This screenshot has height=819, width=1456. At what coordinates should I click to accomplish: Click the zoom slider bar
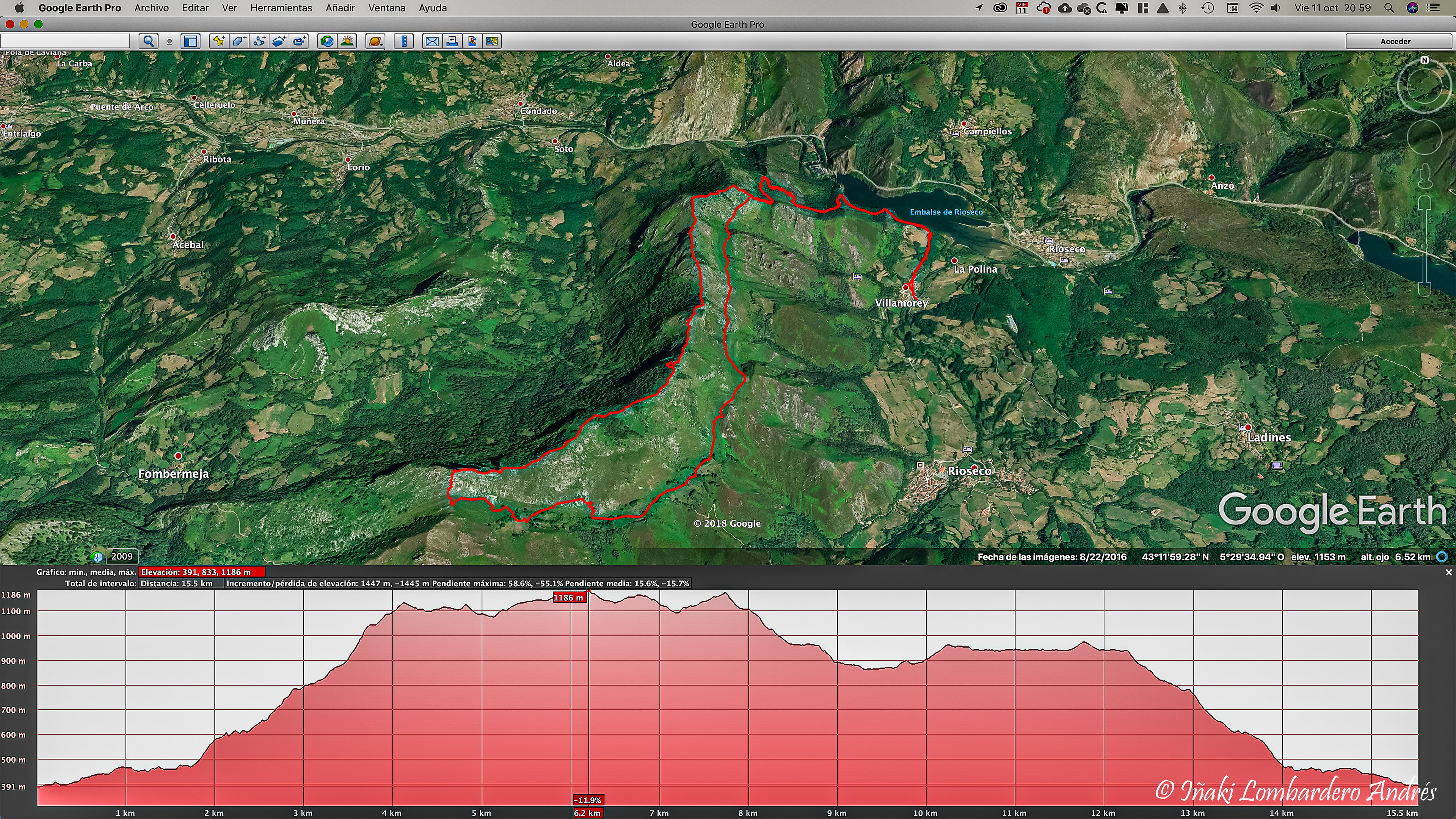1425,246
